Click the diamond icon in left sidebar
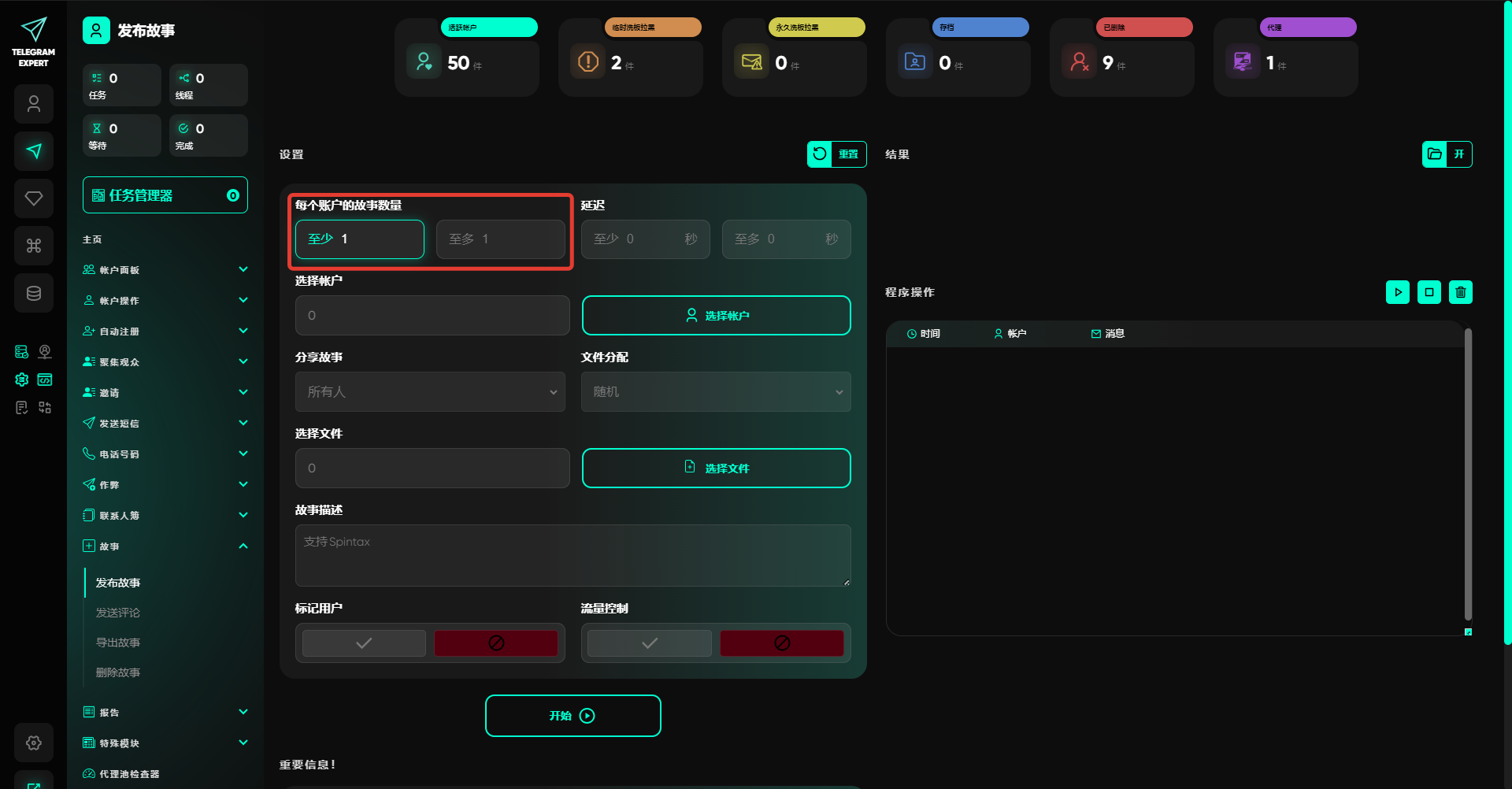This screenshot has width=1512, height=789. [34, 198]
